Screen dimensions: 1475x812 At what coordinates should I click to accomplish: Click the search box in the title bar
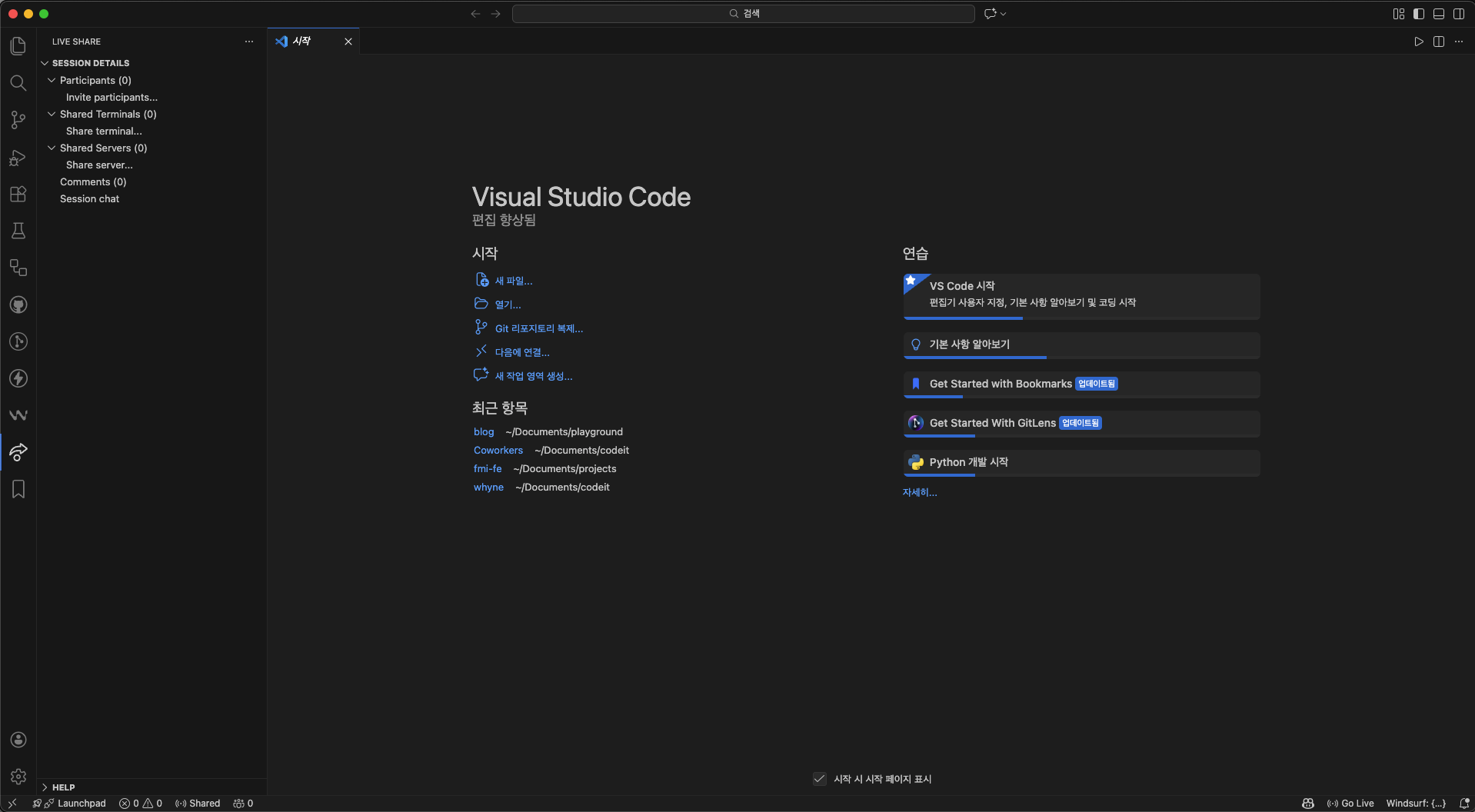pos(743,14)
